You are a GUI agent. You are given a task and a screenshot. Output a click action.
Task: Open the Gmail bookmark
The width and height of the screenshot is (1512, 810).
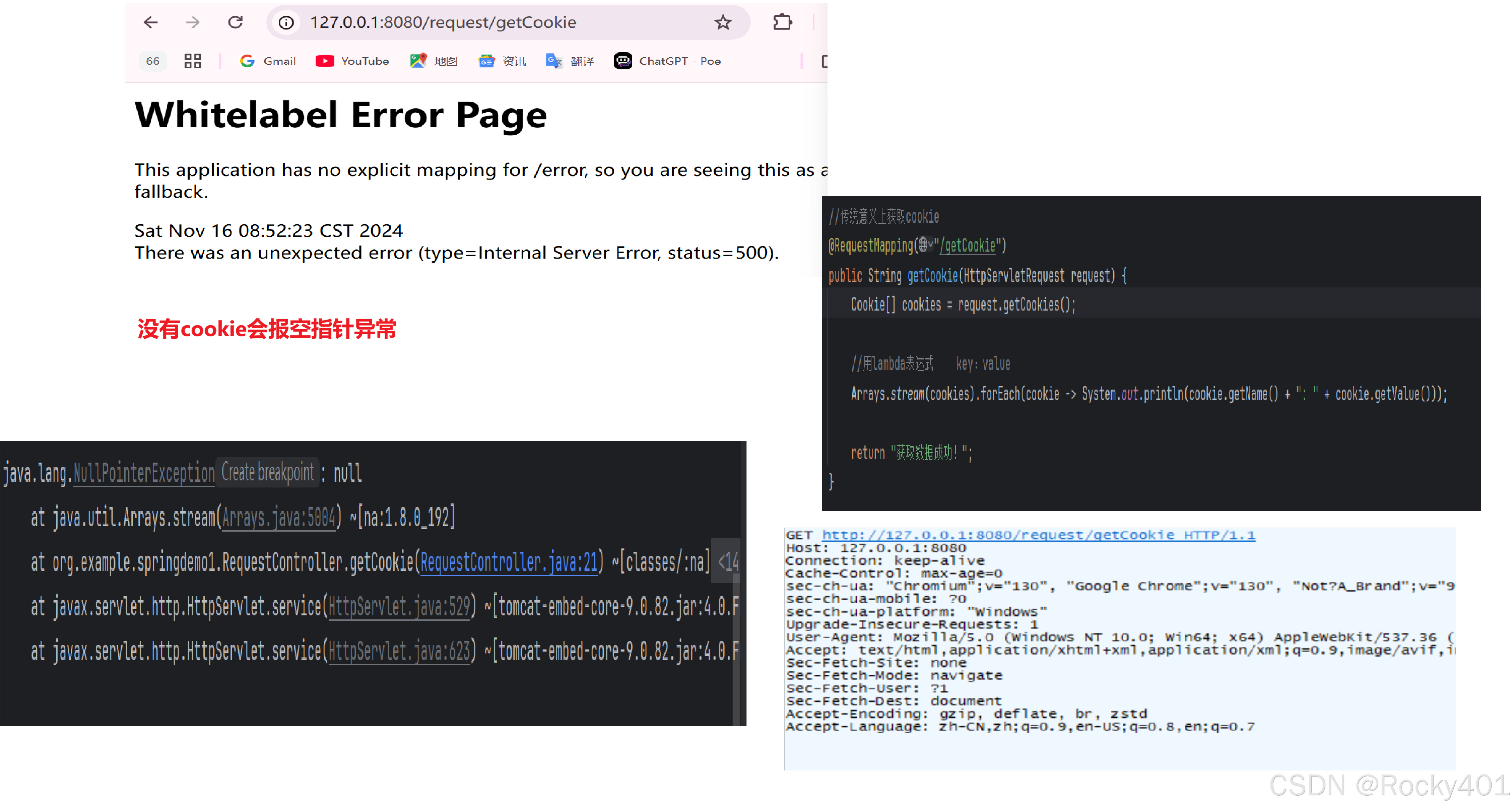click(x=268, y=61)
